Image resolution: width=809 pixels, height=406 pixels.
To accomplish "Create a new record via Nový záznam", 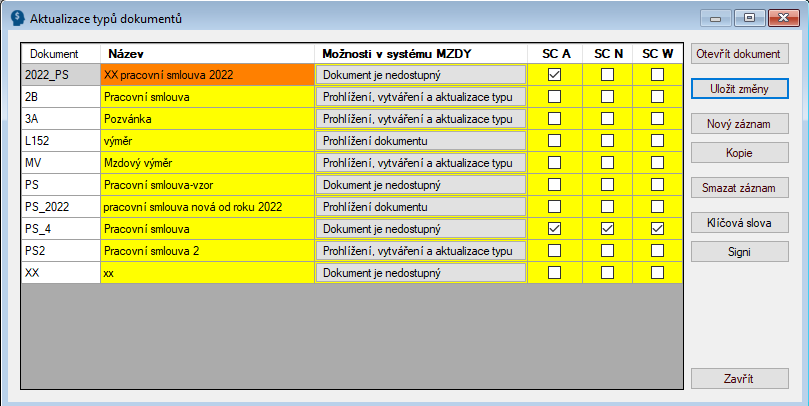I will point(739,123).
